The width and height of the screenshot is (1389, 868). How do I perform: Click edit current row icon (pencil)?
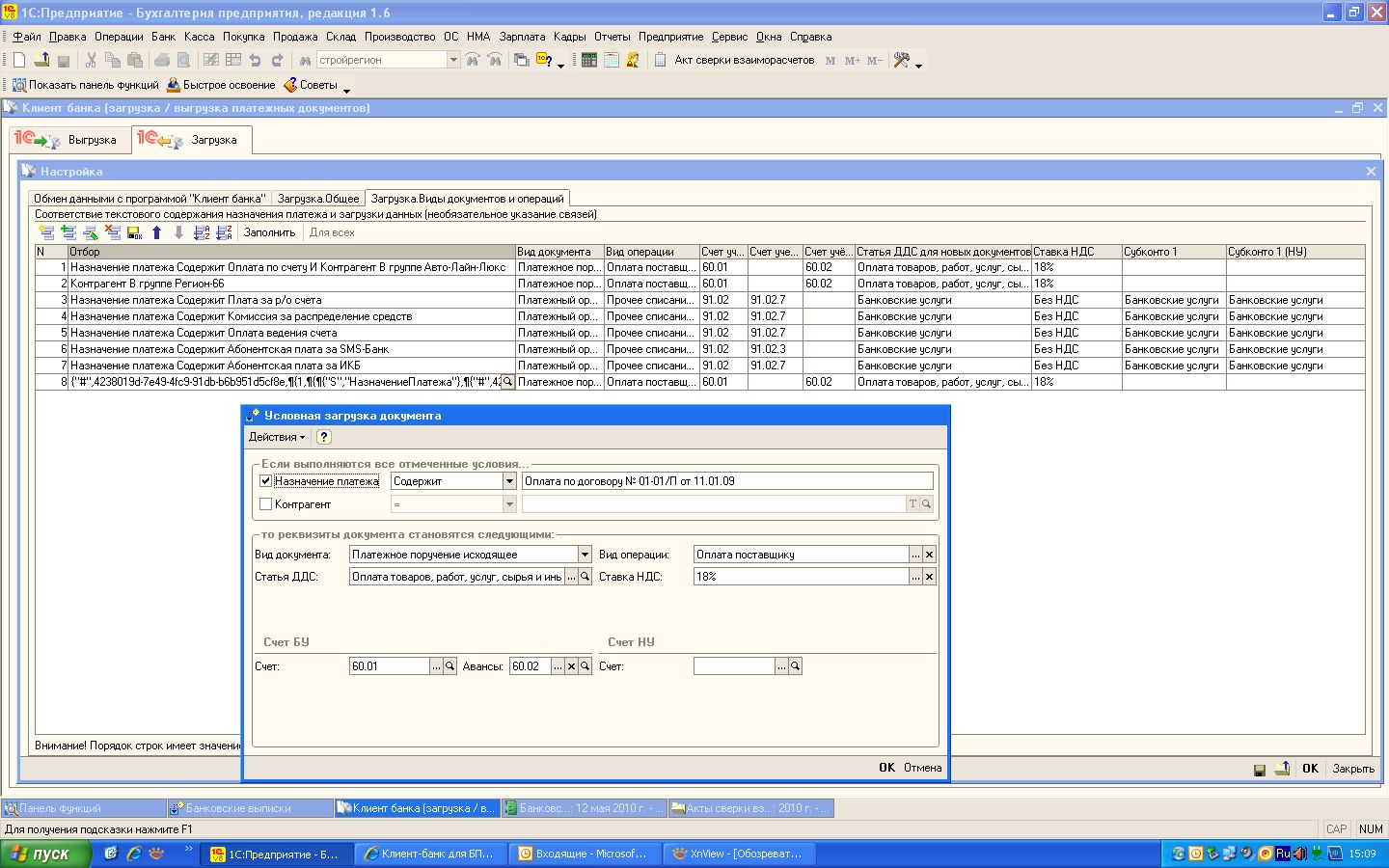pos(91,232)
